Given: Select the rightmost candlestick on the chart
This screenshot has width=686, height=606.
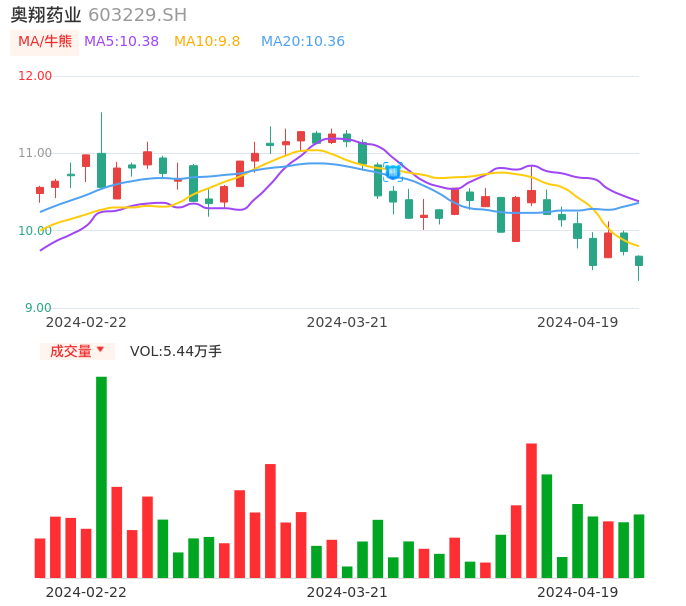Looking at the screenshot, I should [639, 261].
